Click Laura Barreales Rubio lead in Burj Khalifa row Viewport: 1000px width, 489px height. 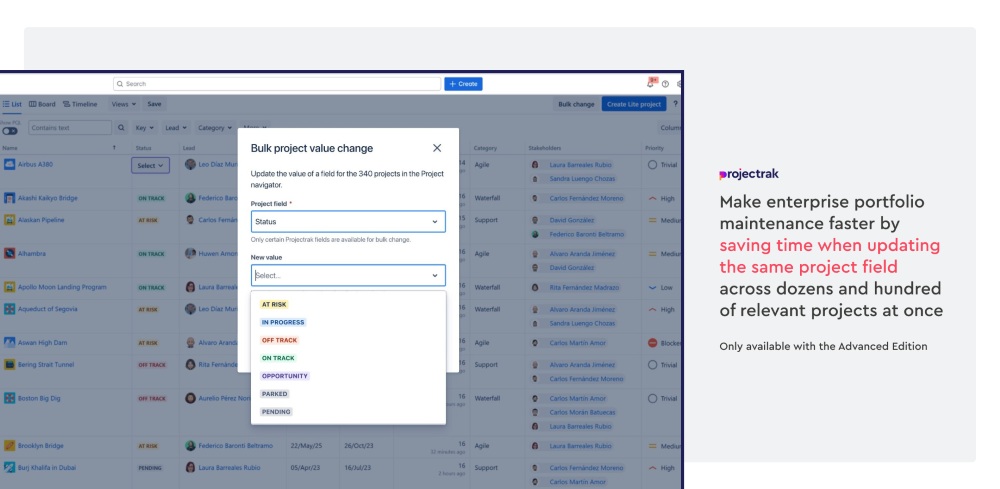(x=229, y=467)
